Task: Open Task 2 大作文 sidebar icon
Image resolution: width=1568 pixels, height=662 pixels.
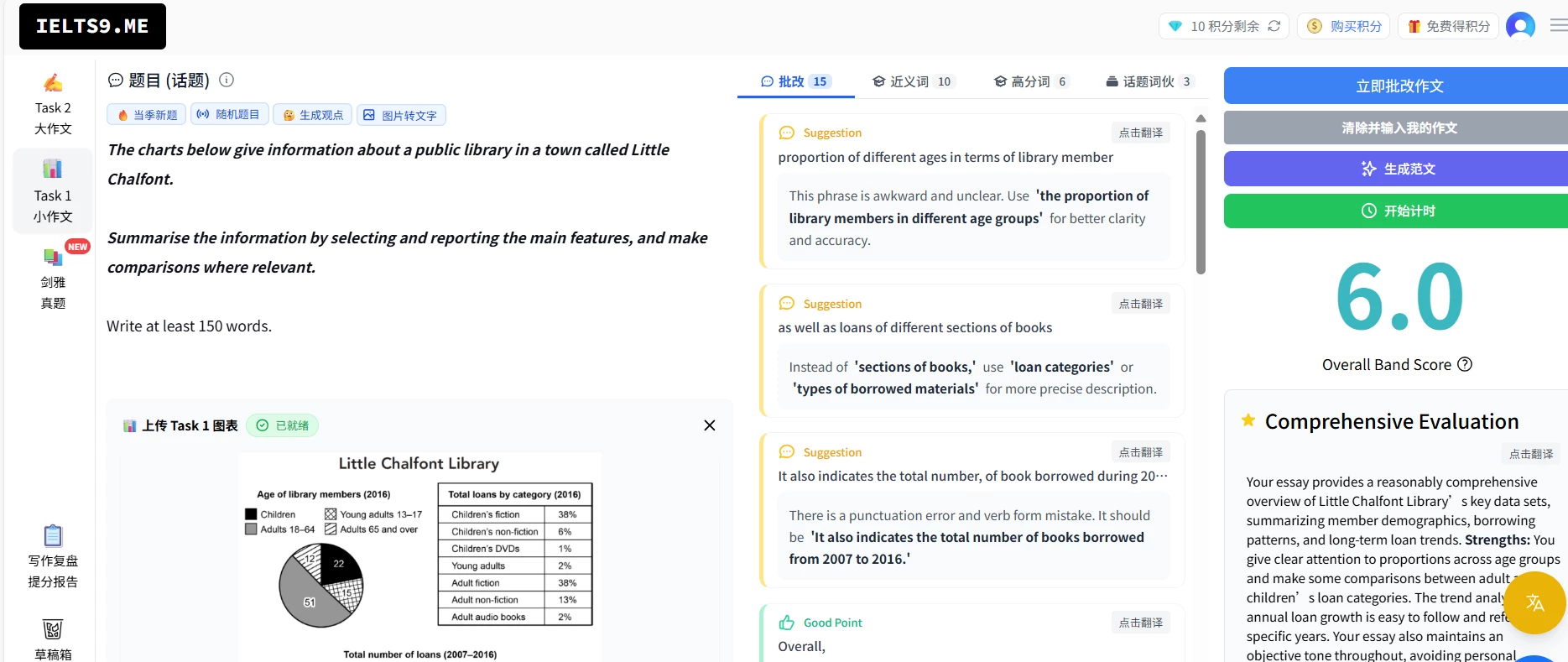Action: (52, 84)
